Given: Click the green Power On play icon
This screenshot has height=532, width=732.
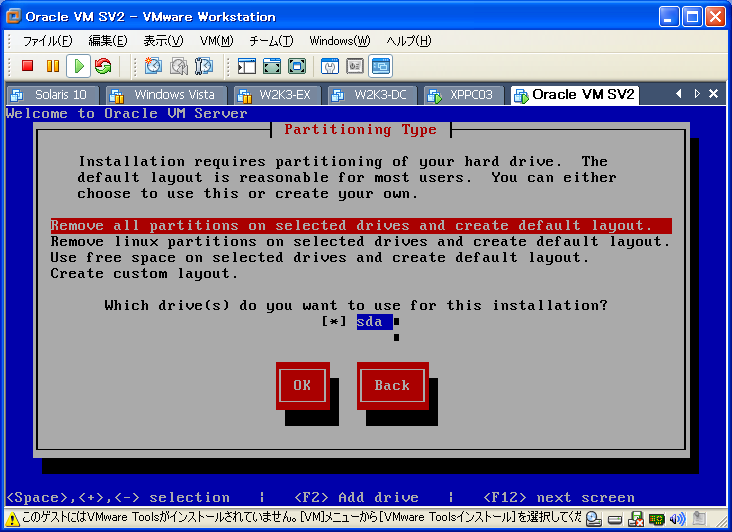Looking at the screenshot, I should (78, 66).
